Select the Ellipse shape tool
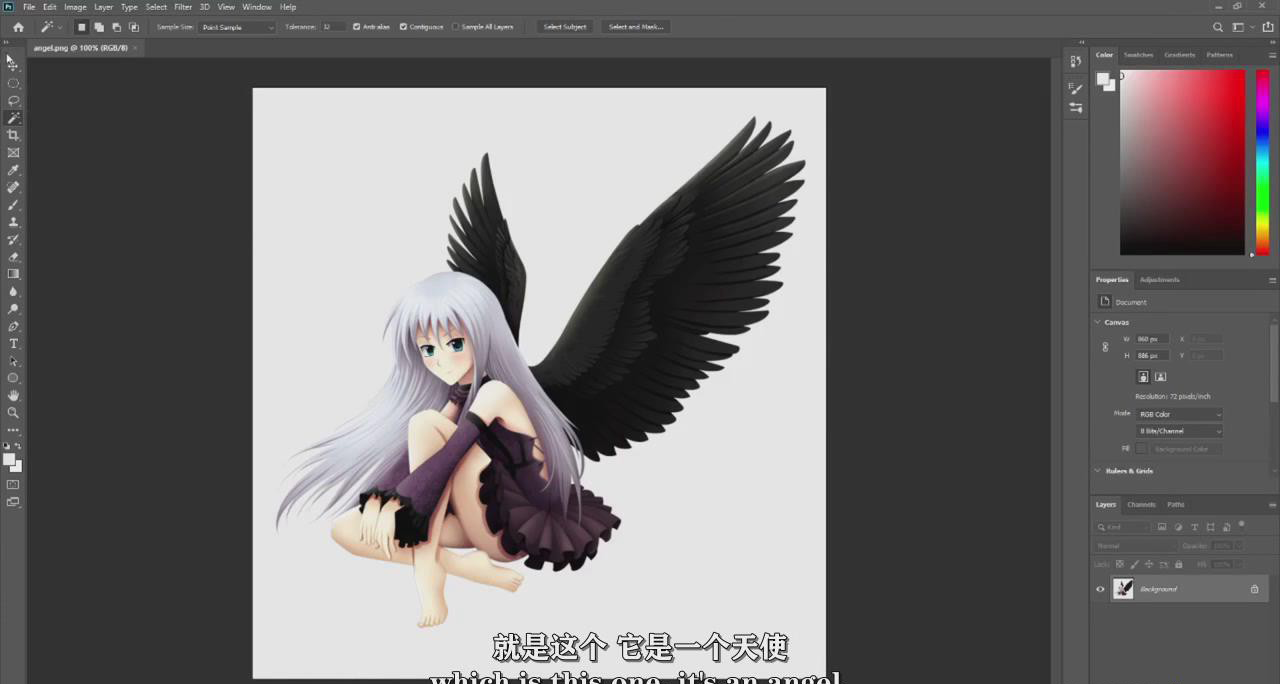 13,378
